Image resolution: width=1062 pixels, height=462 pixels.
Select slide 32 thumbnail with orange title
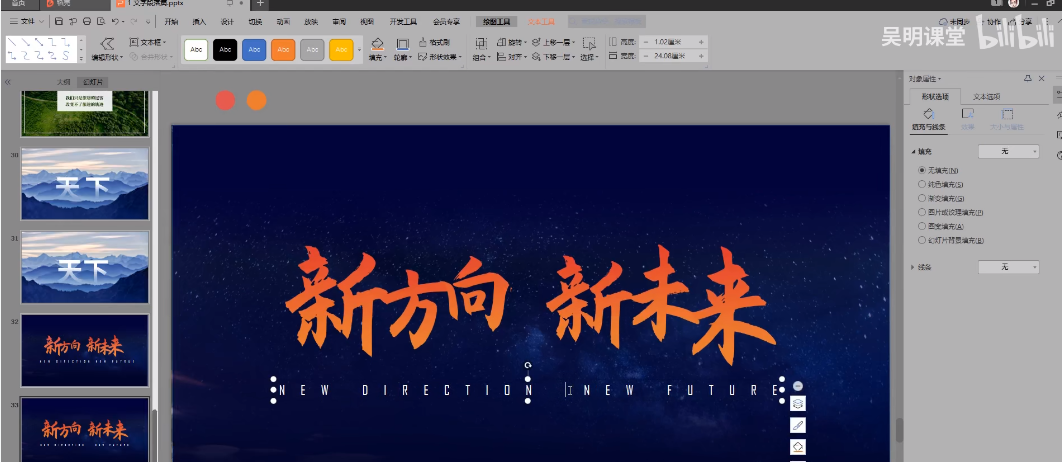[85, 350]
